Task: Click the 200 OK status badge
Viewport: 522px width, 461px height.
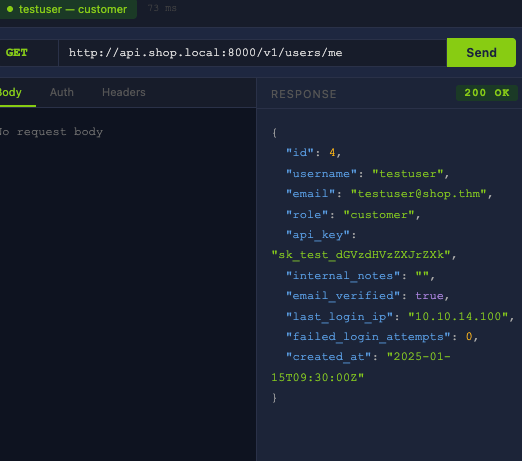Action: pos(487,93)
